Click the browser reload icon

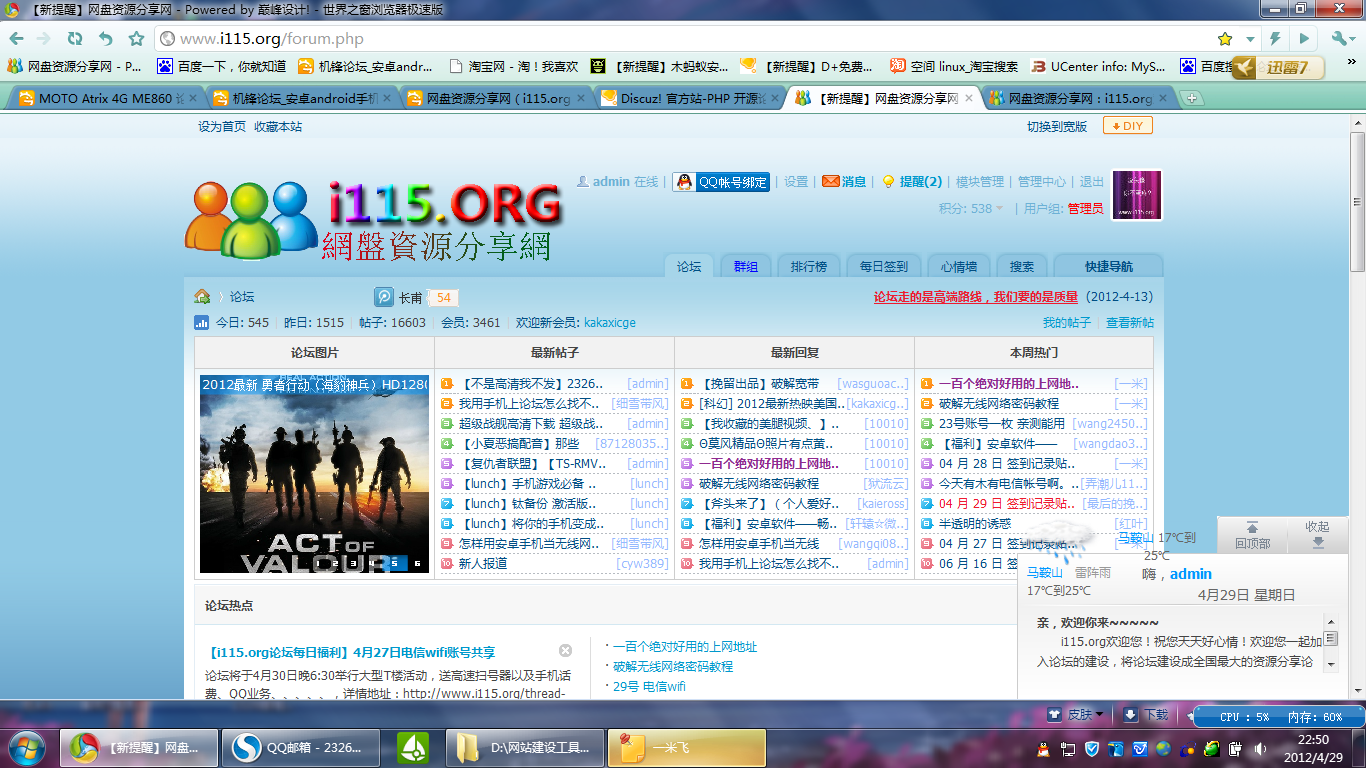pyautogui.click(x=75, y=39)
